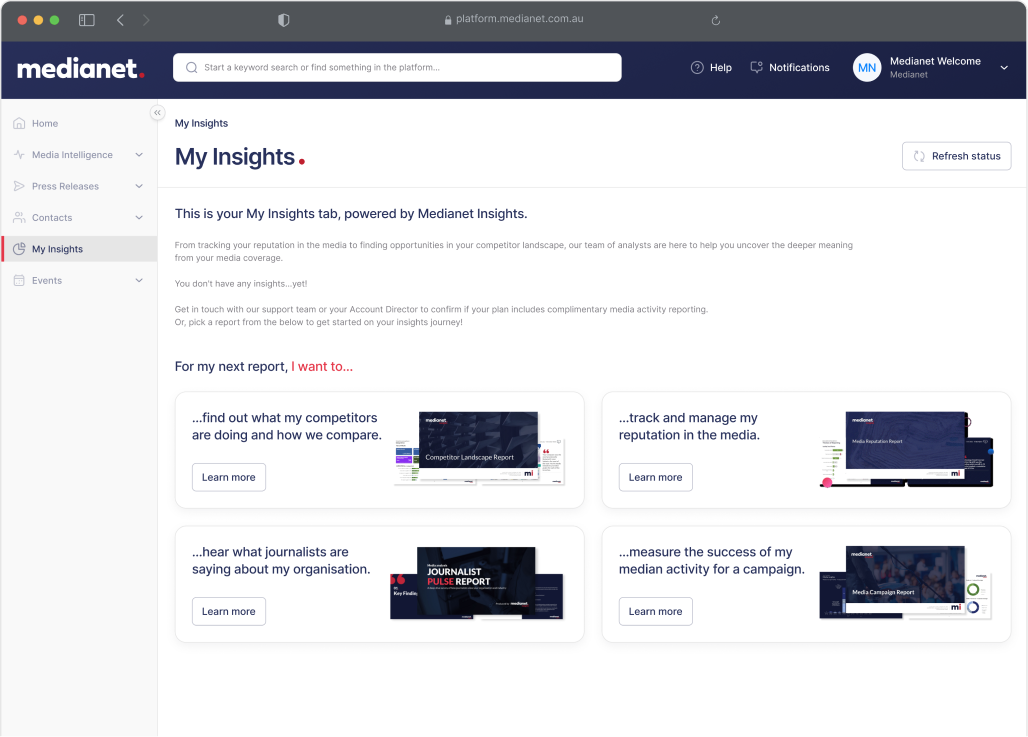Viewport: 1028px width, 737px height.
Task: Open Contacts via its sidebar icon
Action: point(17,217)
